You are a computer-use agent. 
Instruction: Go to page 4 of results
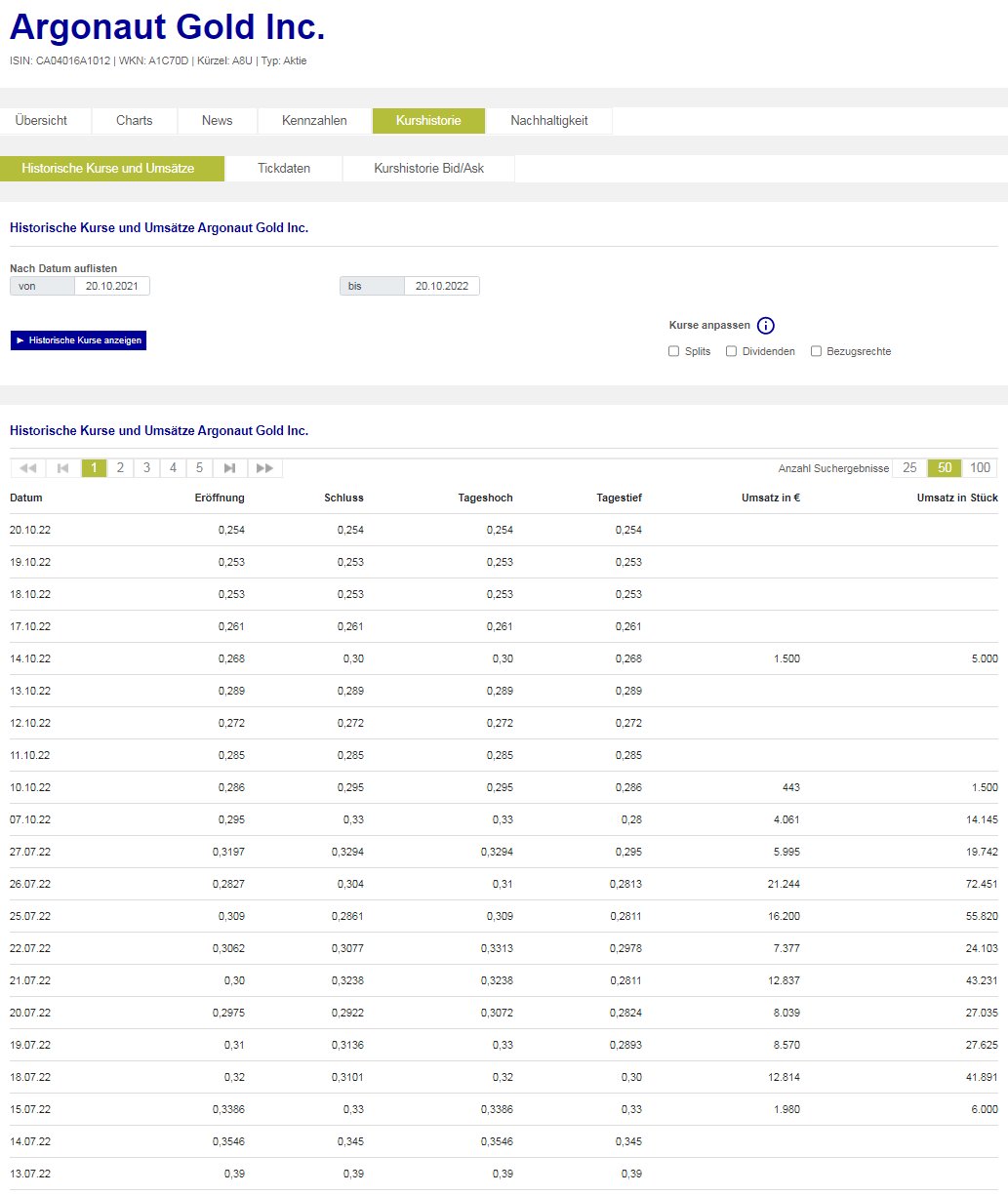[174, 468]
